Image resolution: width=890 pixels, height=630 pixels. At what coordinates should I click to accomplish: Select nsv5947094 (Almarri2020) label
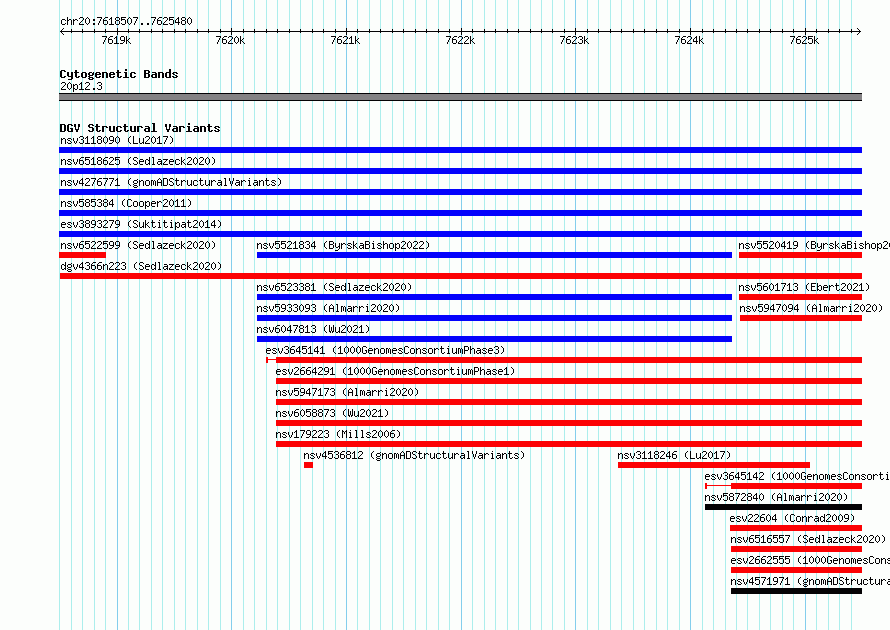pyautogui.click(x=811, y=308)
